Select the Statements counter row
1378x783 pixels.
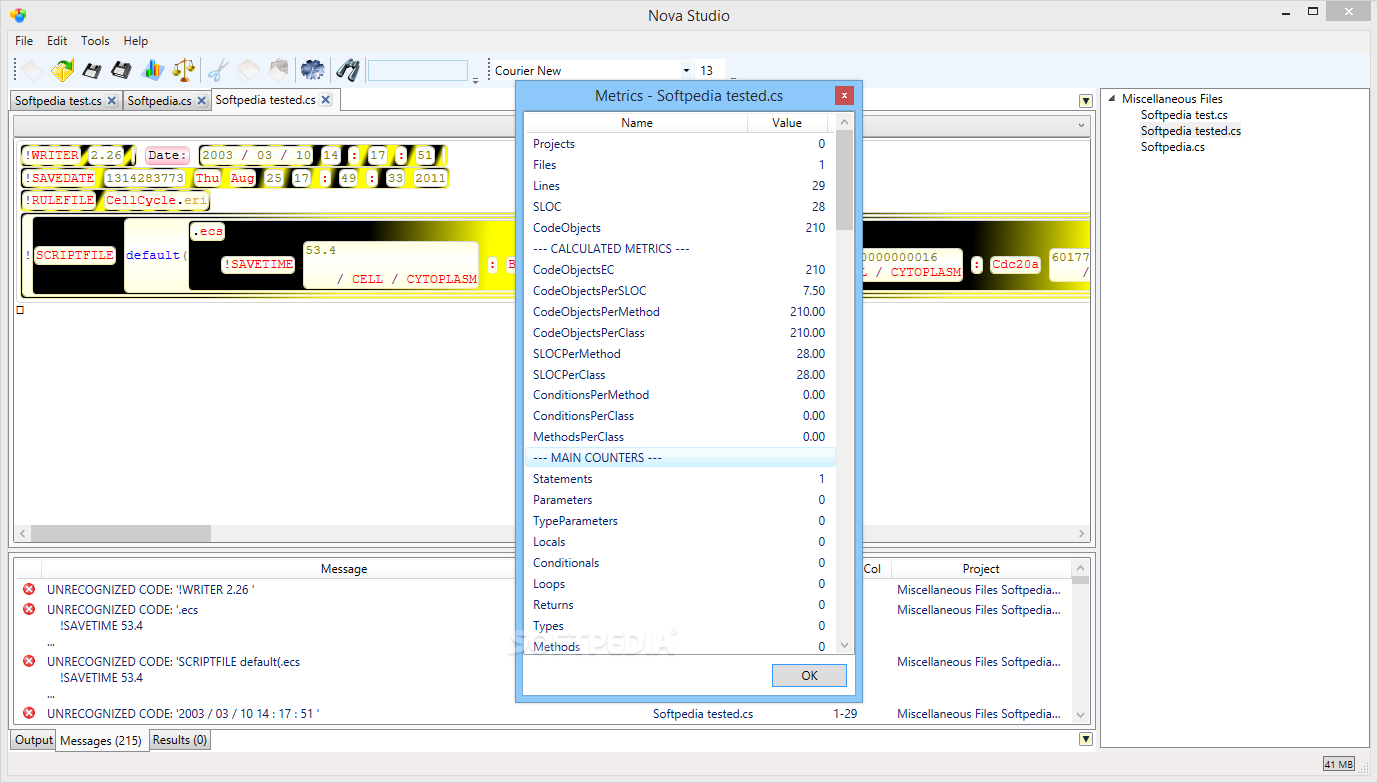680,479
